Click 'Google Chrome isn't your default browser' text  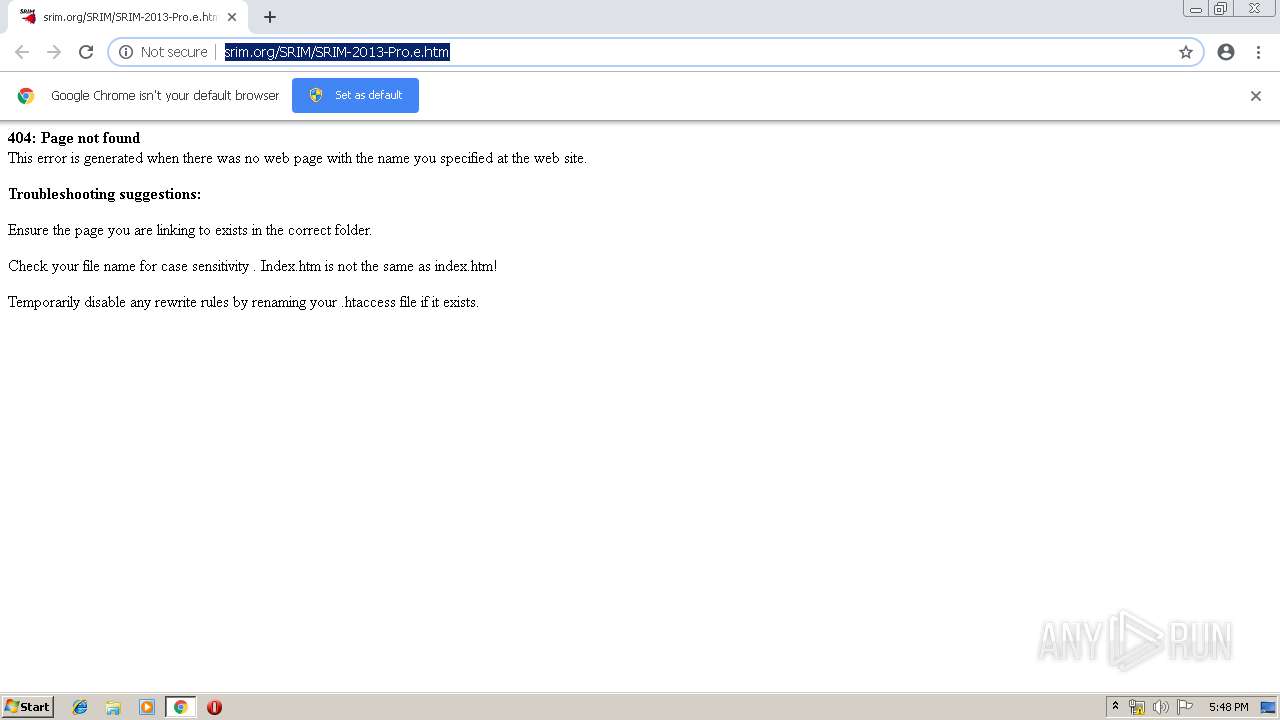point(165,96)
